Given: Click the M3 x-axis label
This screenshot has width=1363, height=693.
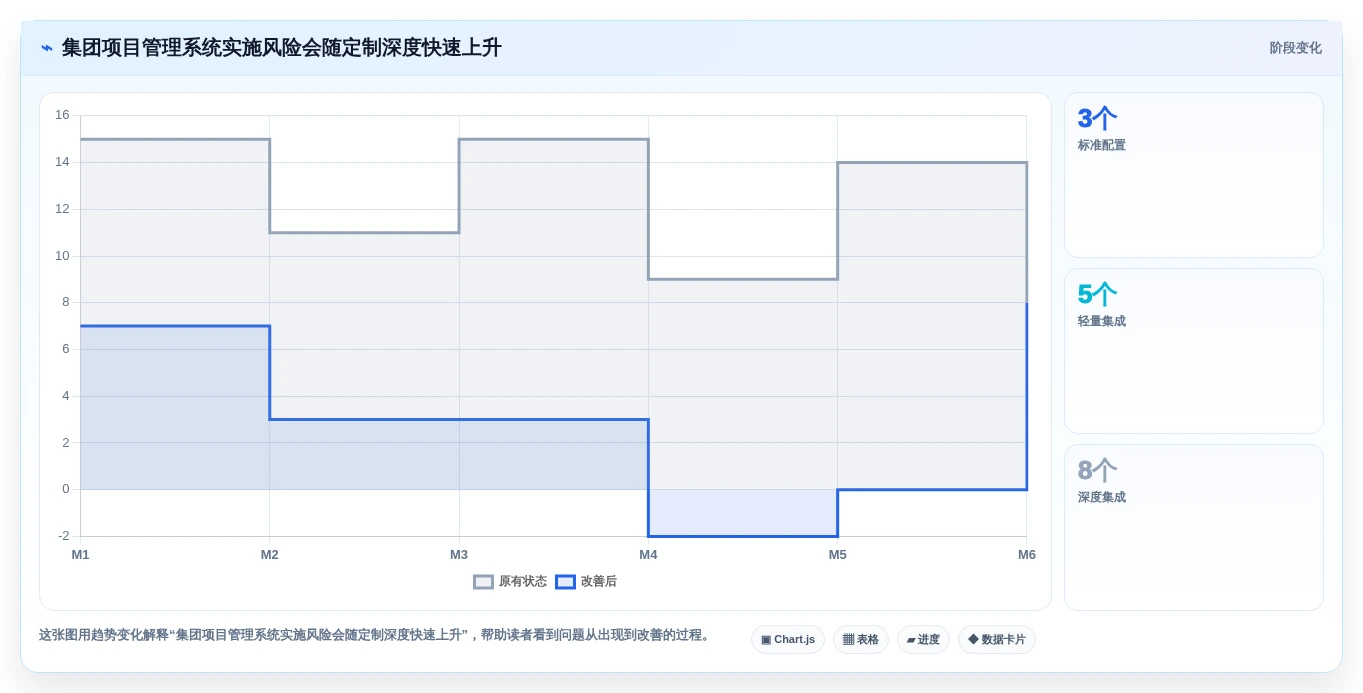Looking at the screenshot, I should tap(459, 555).
